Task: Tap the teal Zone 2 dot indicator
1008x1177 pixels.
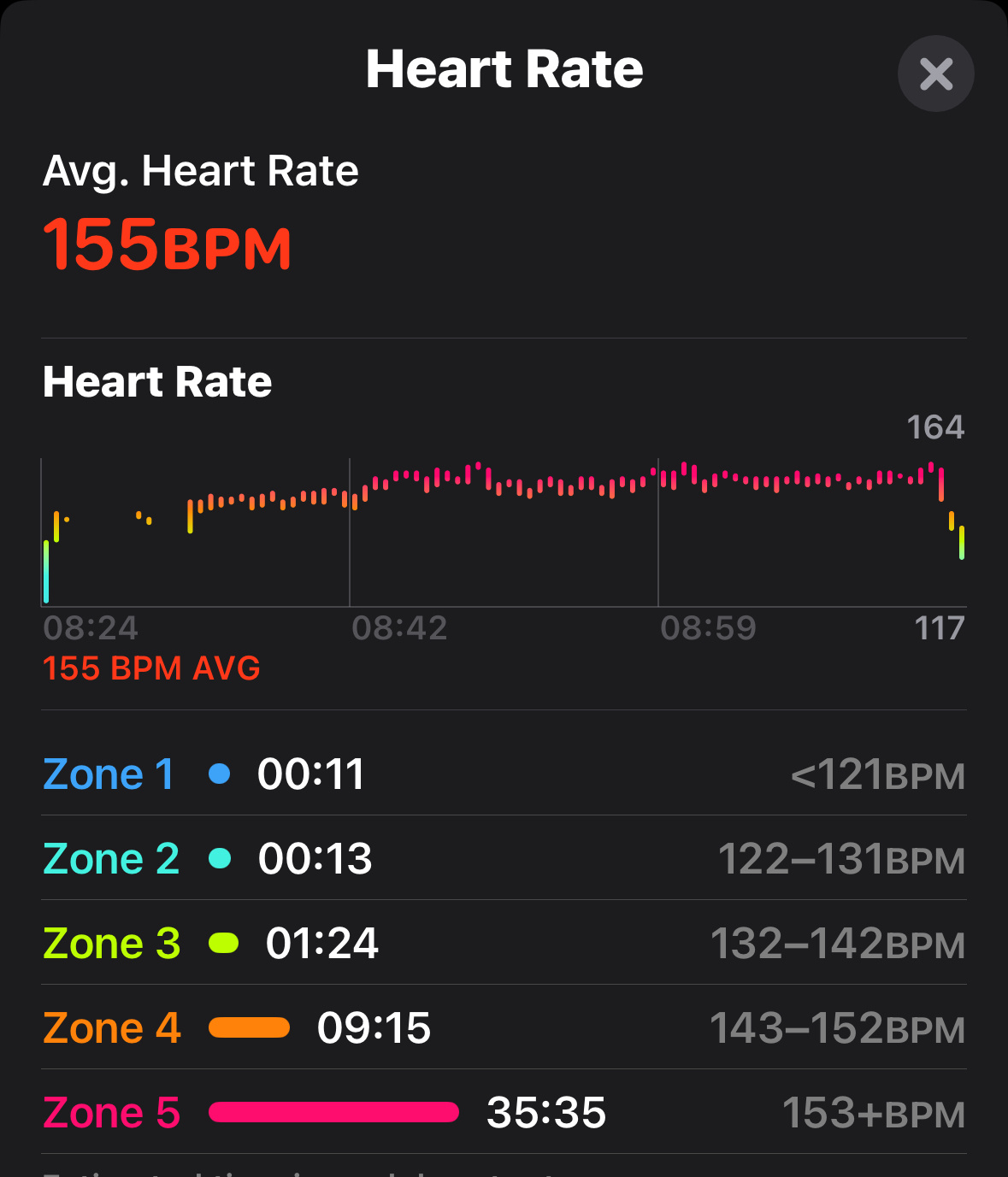Action: coord(220,858)
